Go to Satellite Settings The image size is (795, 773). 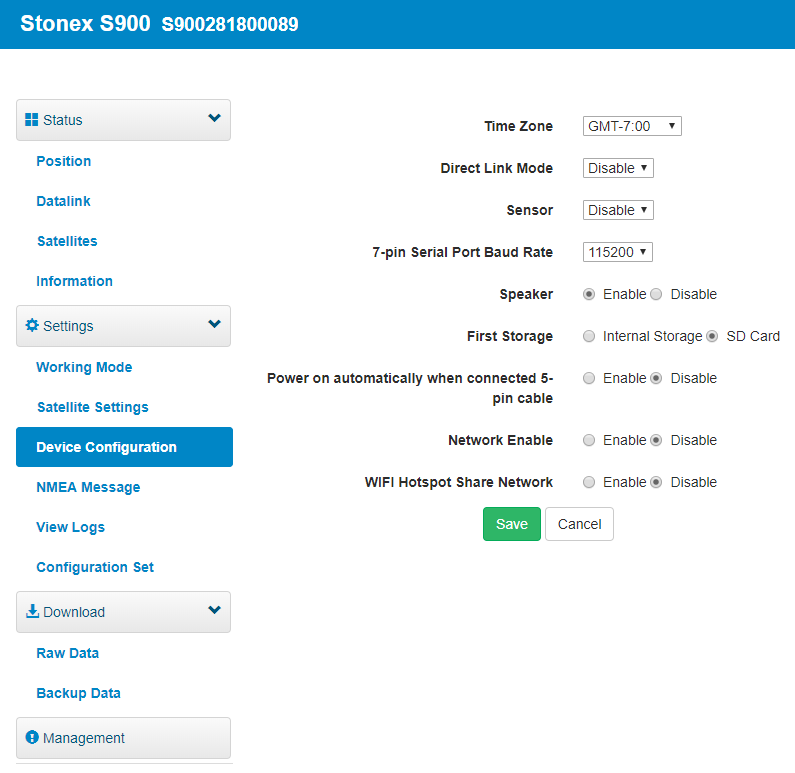point(93,408)
